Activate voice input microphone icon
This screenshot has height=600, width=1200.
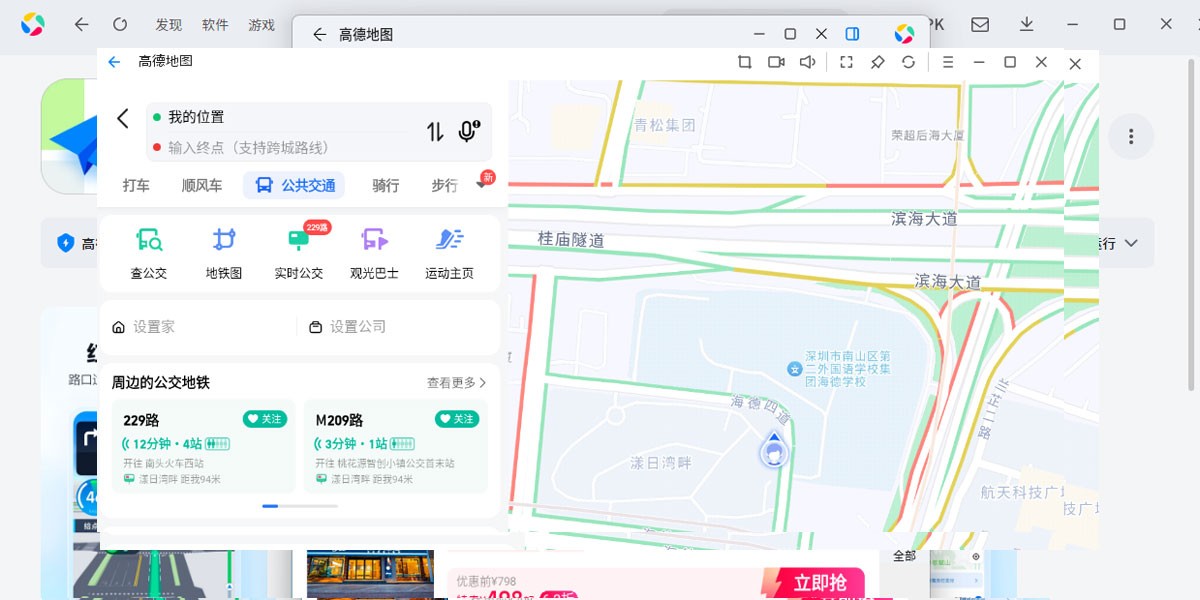468,131
